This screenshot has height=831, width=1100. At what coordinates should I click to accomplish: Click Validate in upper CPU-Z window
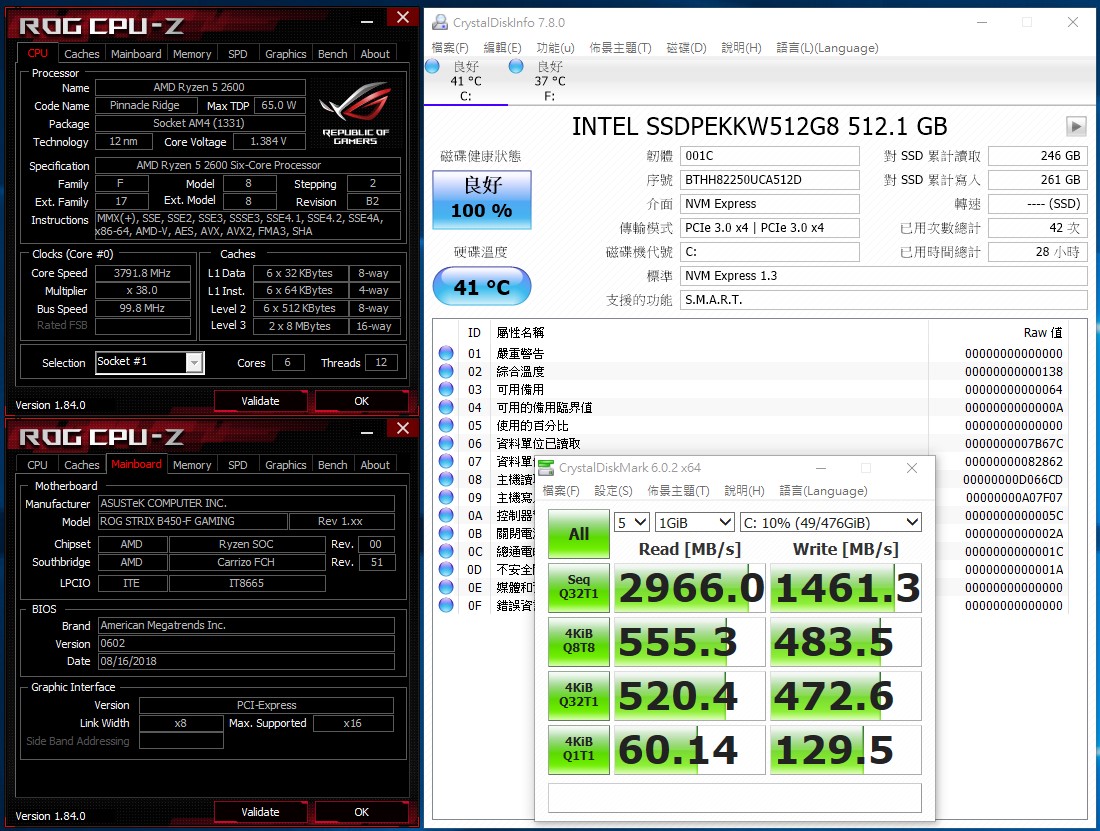260,401
